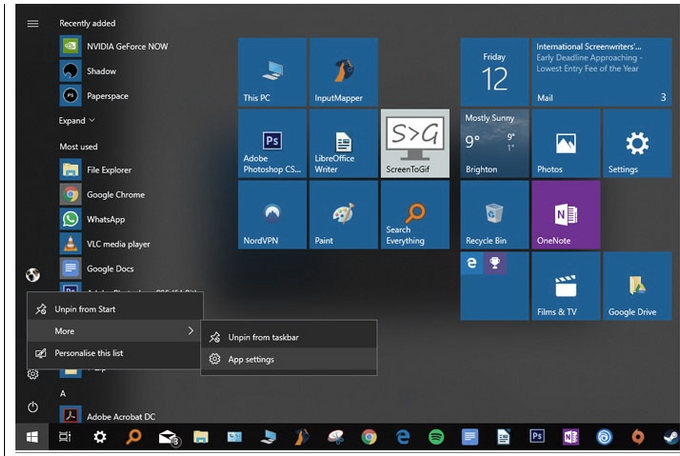
Task: Open the Settings tile
Action: pyautogui.click(x=637, y=144)
